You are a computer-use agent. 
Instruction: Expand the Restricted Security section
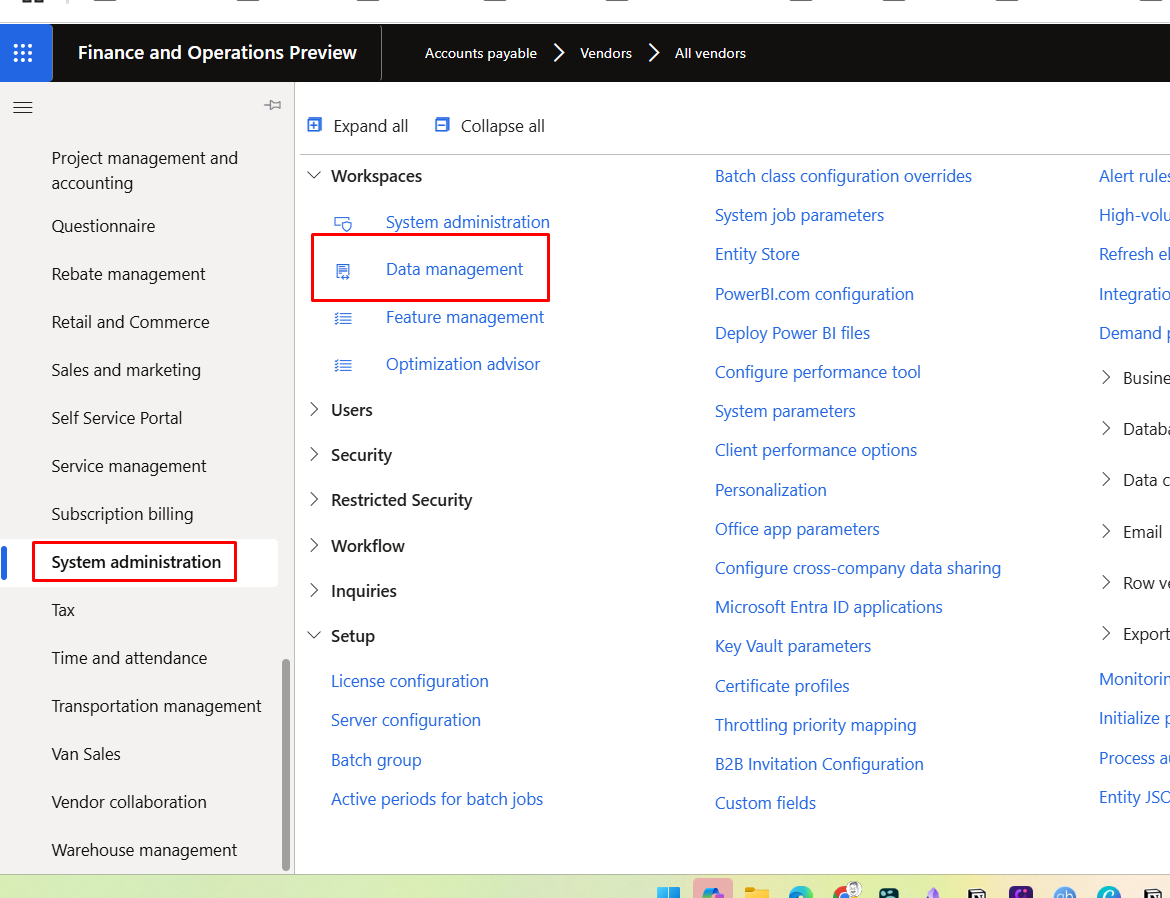point(314,499)
